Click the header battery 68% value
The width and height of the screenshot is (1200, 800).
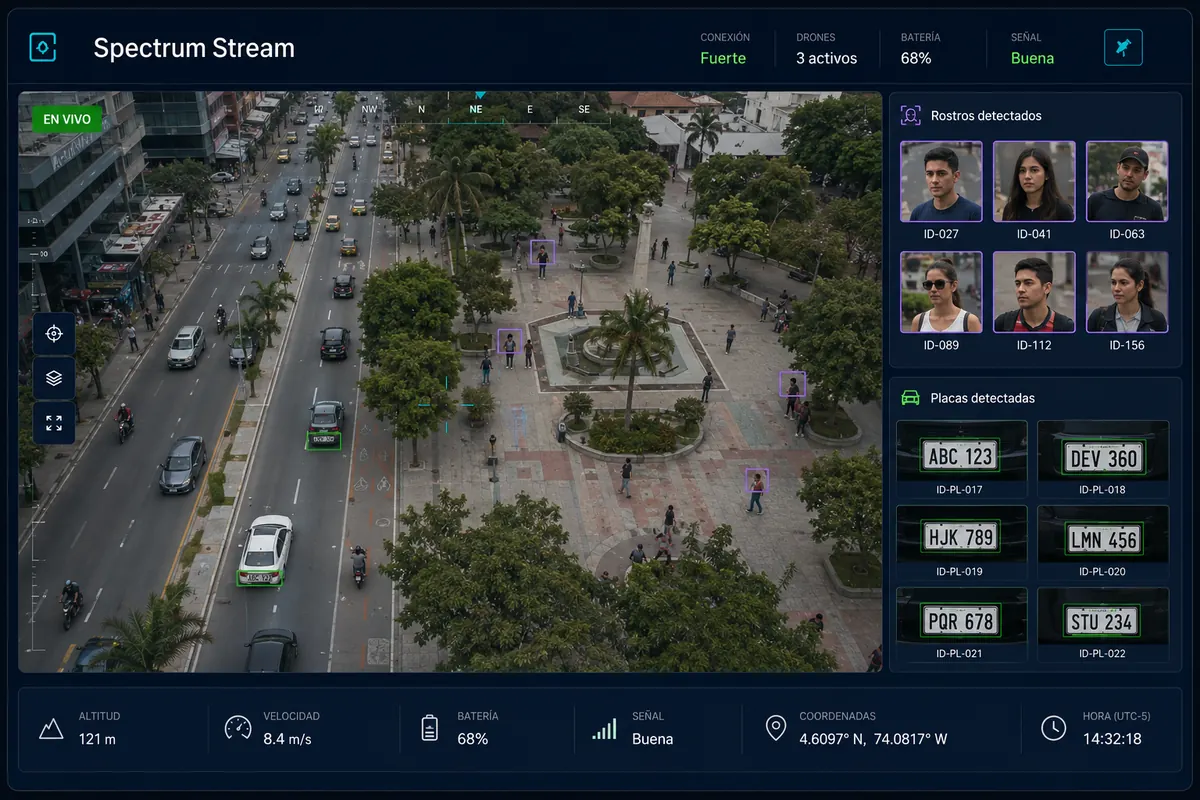point(916,58)
